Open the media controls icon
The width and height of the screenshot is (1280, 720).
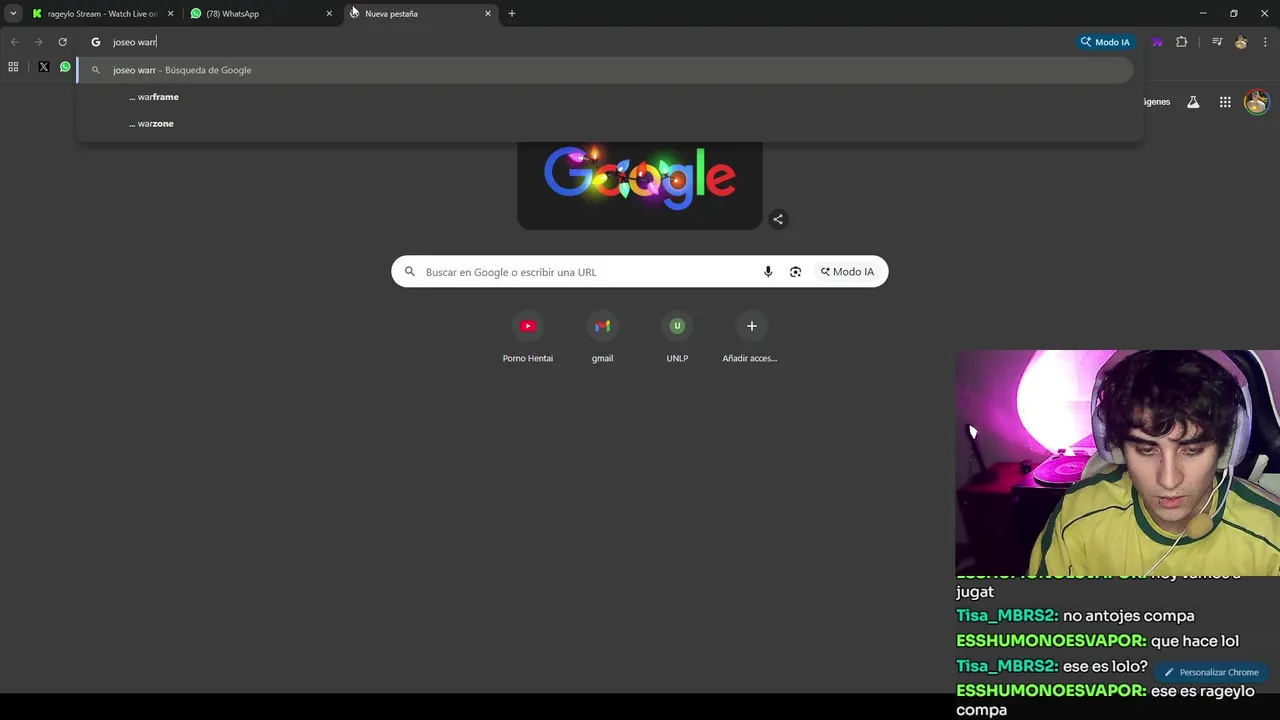click(1217, 42)
